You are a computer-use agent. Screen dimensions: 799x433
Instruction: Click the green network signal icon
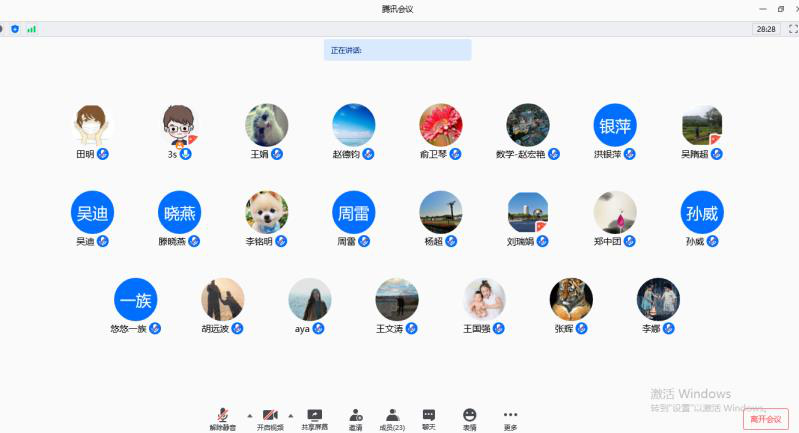point(31,29)
